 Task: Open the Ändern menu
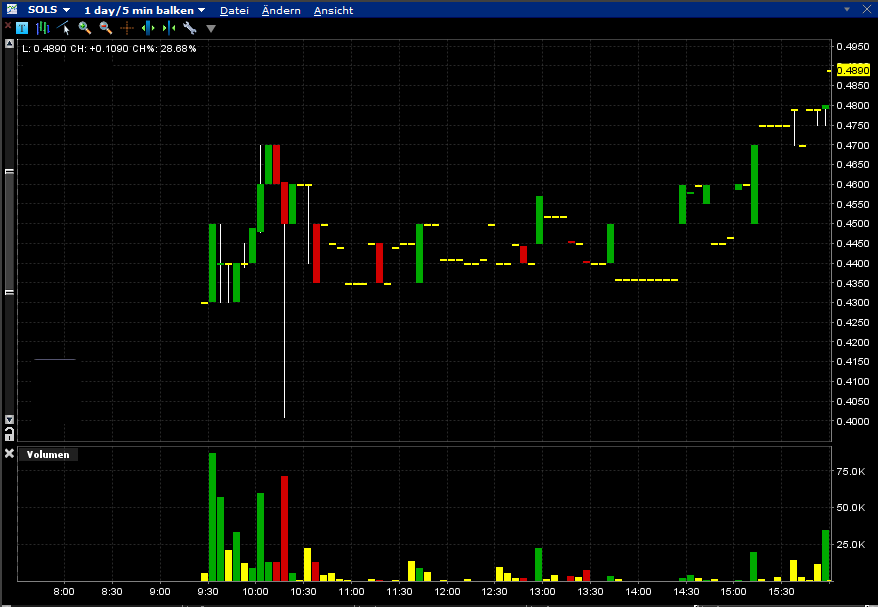coord(280,10)
